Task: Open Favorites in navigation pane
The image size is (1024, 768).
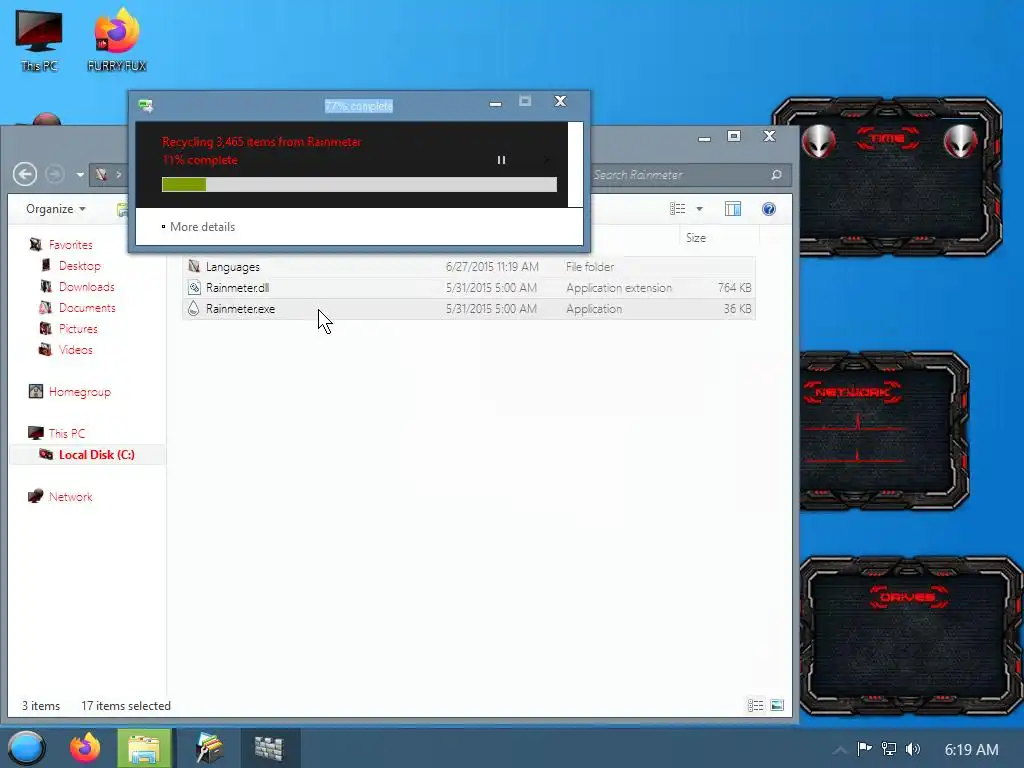Action: (x=71, y=245)
